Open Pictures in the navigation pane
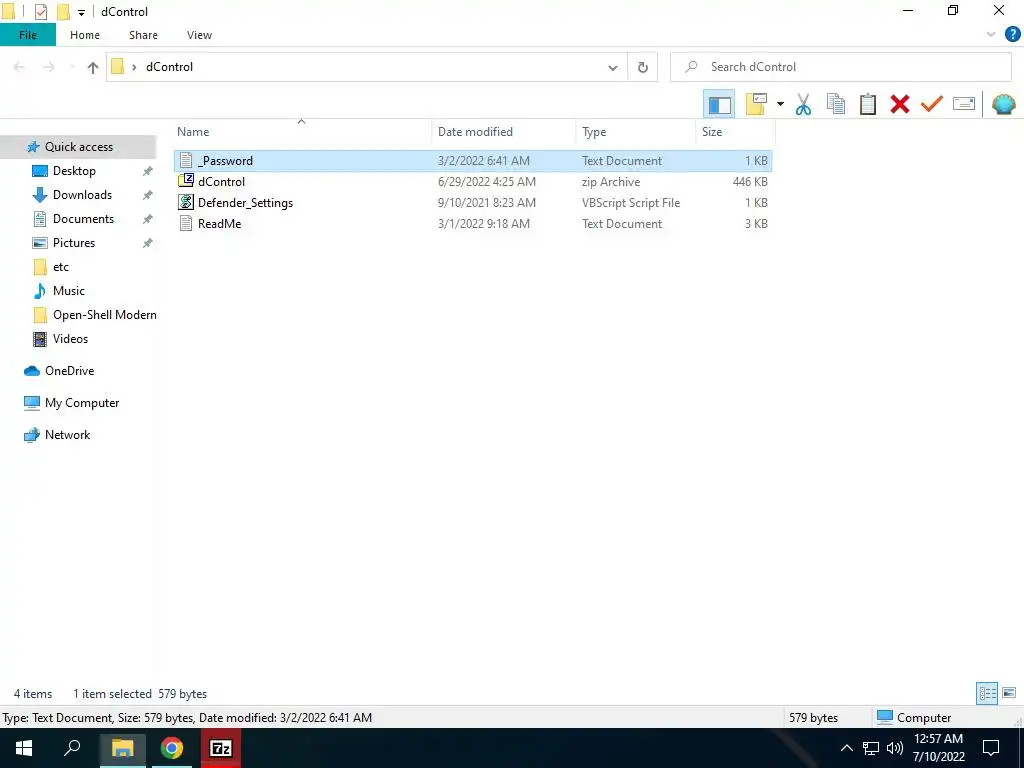 (x=74, y=243)
